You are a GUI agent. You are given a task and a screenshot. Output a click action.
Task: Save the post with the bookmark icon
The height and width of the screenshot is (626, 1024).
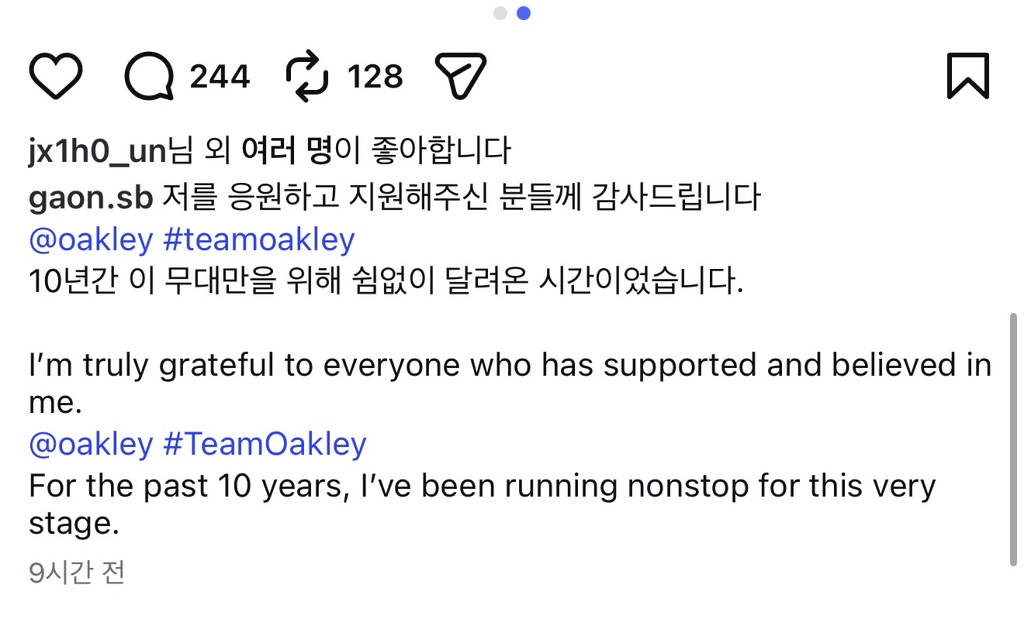coord(967,76)
